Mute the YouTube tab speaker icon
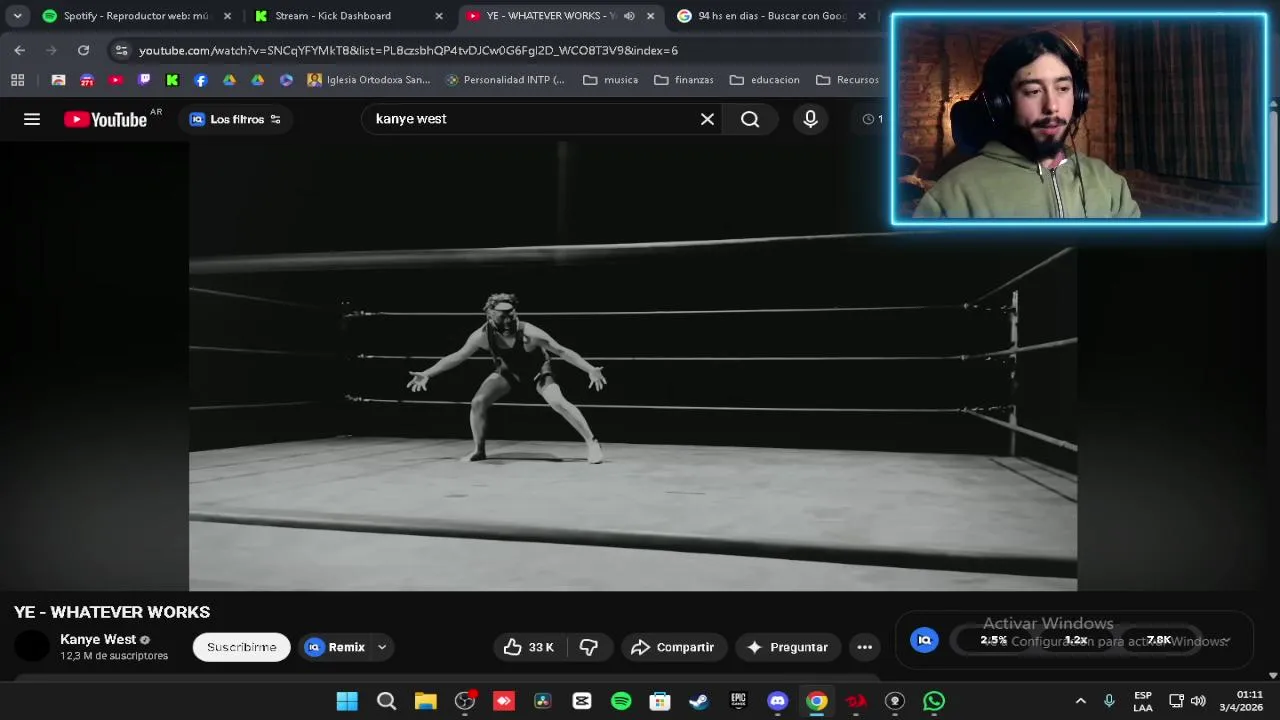Screen dimensions: 1280x720 coord(629,16)
